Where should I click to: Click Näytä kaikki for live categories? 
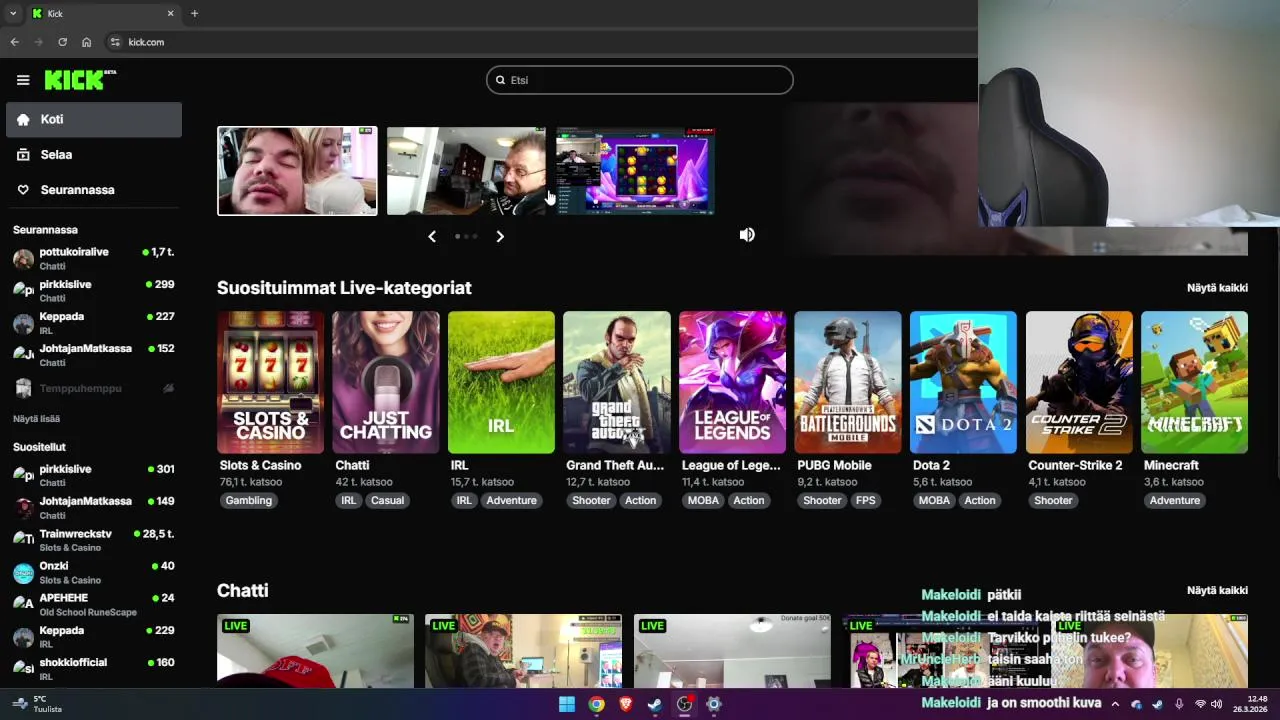(1217, 288)
